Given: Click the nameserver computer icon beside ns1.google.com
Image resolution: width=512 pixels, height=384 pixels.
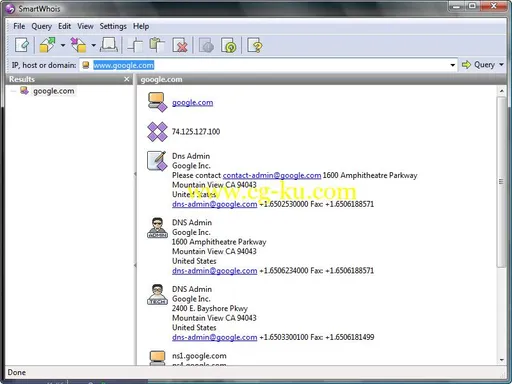Looking at the screenshot, I should pyautogui.click(x=157, y=358).
